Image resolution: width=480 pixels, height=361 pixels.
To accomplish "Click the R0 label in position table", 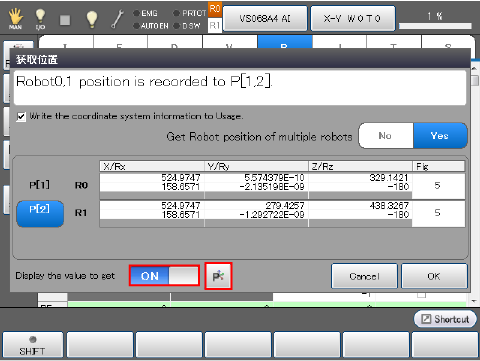I will coord(81,185).
